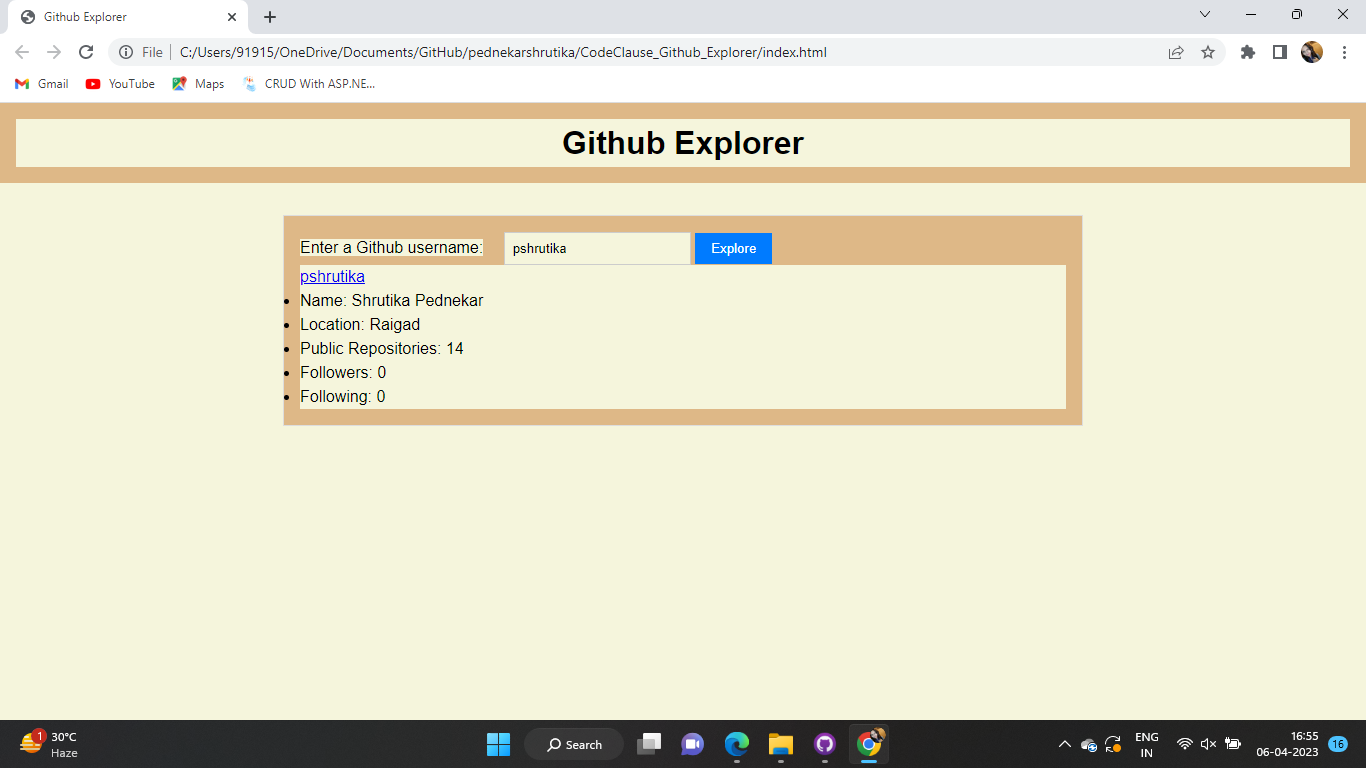
Task: Click the share icon in address bar
Action: click(1177, 51)
